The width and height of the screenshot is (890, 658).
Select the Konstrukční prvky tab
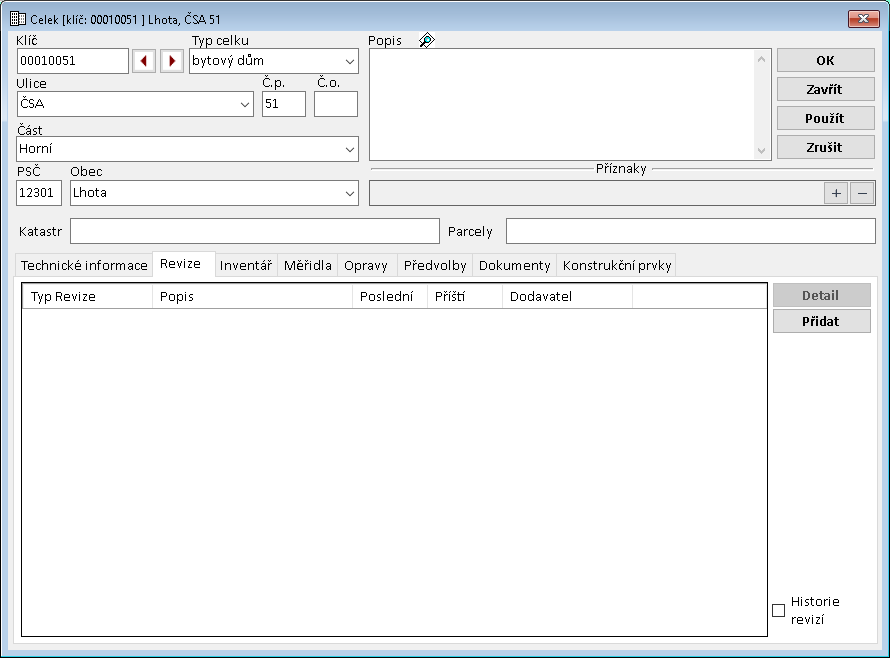pos(616,265)
